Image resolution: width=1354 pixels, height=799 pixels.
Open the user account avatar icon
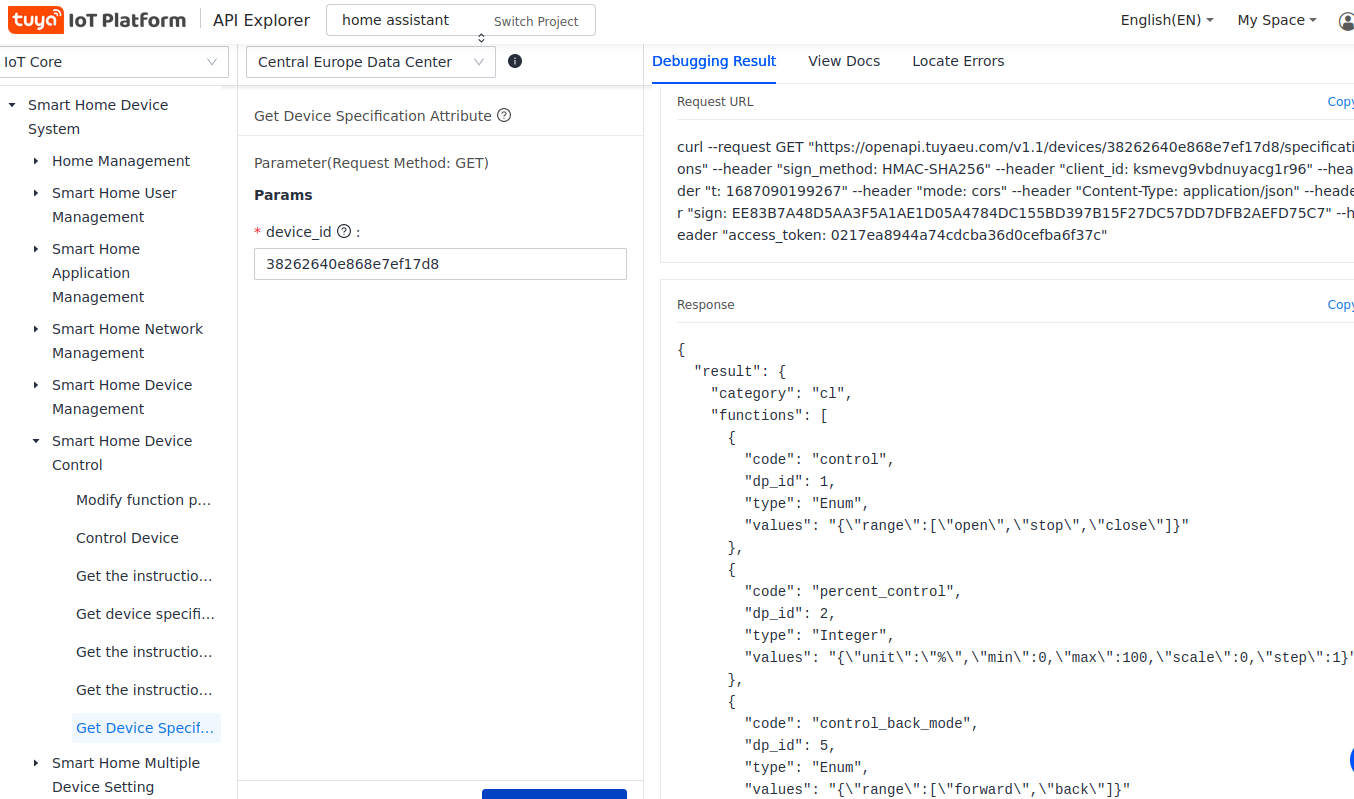point(1346,21)
